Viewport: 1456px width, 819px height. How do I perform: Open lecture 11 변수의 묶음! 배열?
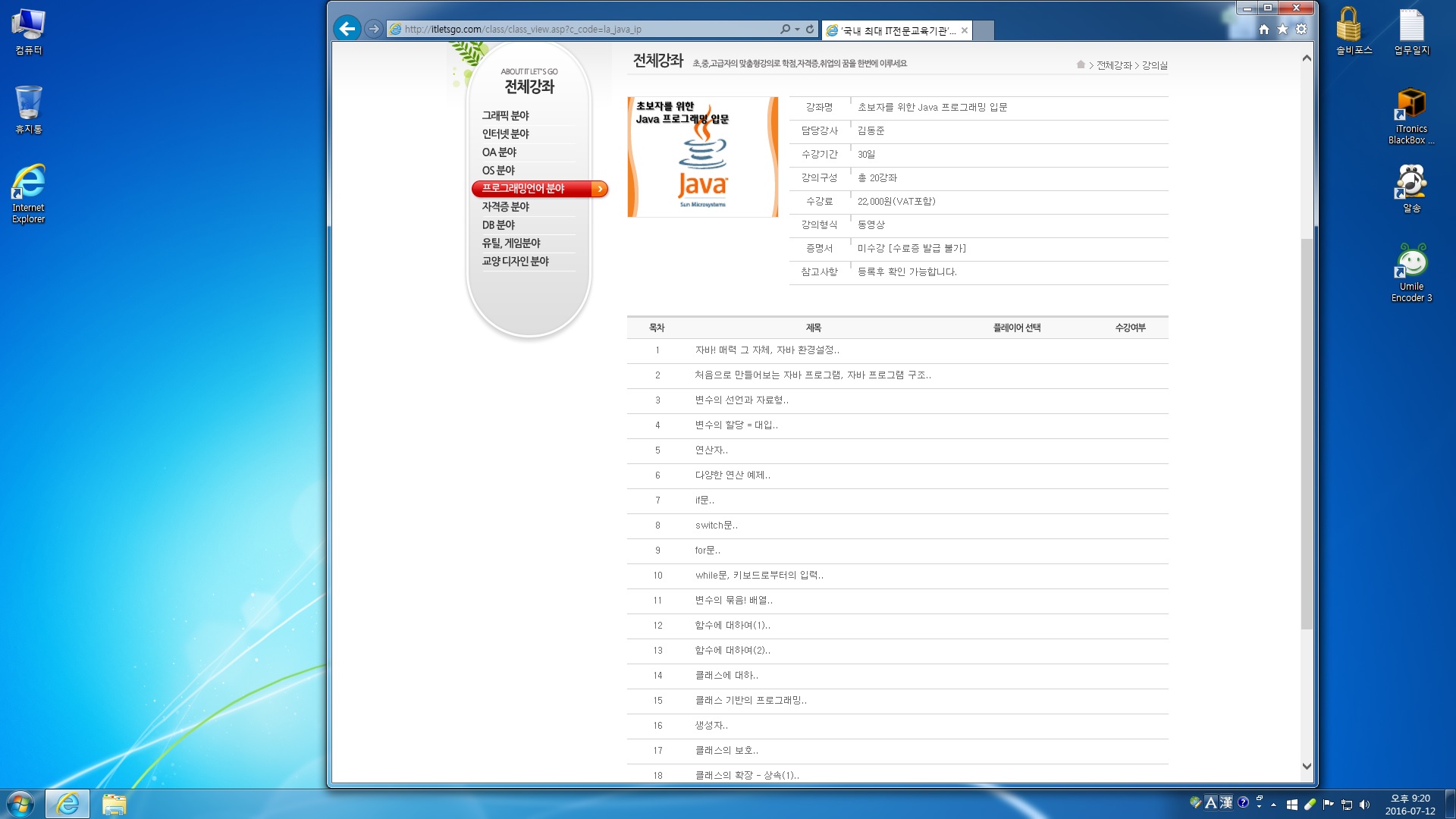(x=734, y=600)
